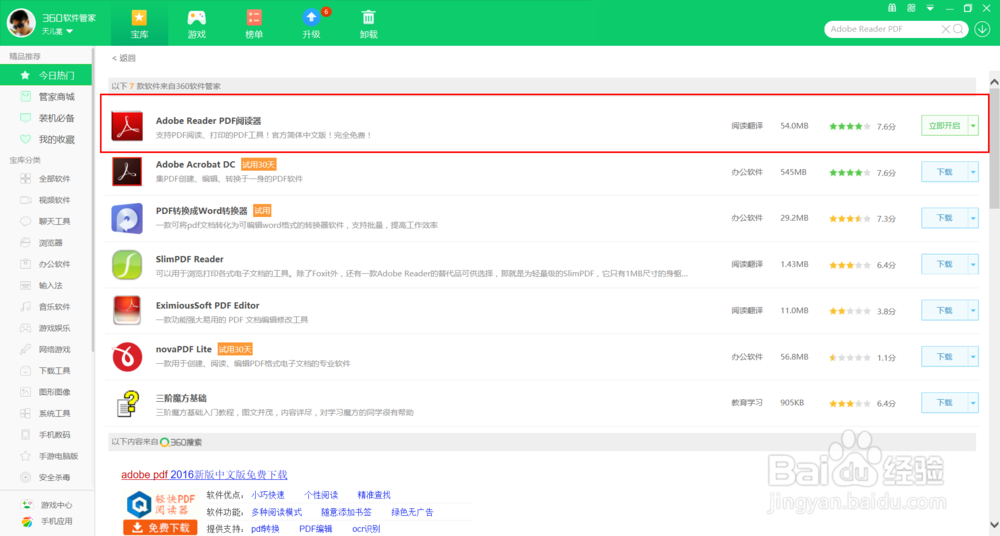Open the Adobe Reader PDF阅读器 title
Screen dimensions: 1000x536
click(x=209, y=121)
